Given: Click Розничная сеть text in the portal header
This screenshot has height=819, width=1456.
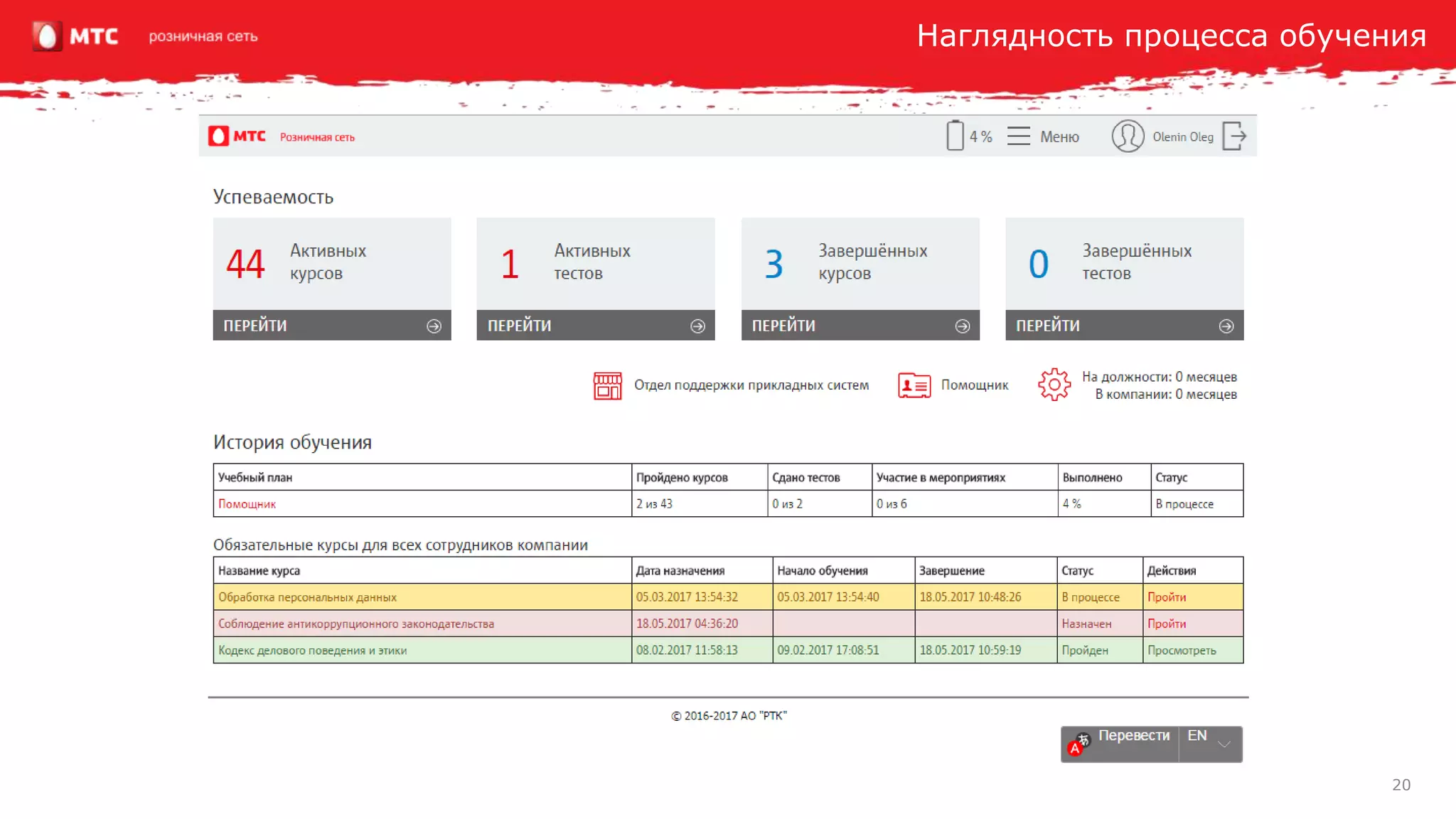Looking at the screenshot, I should pos(317,137).
